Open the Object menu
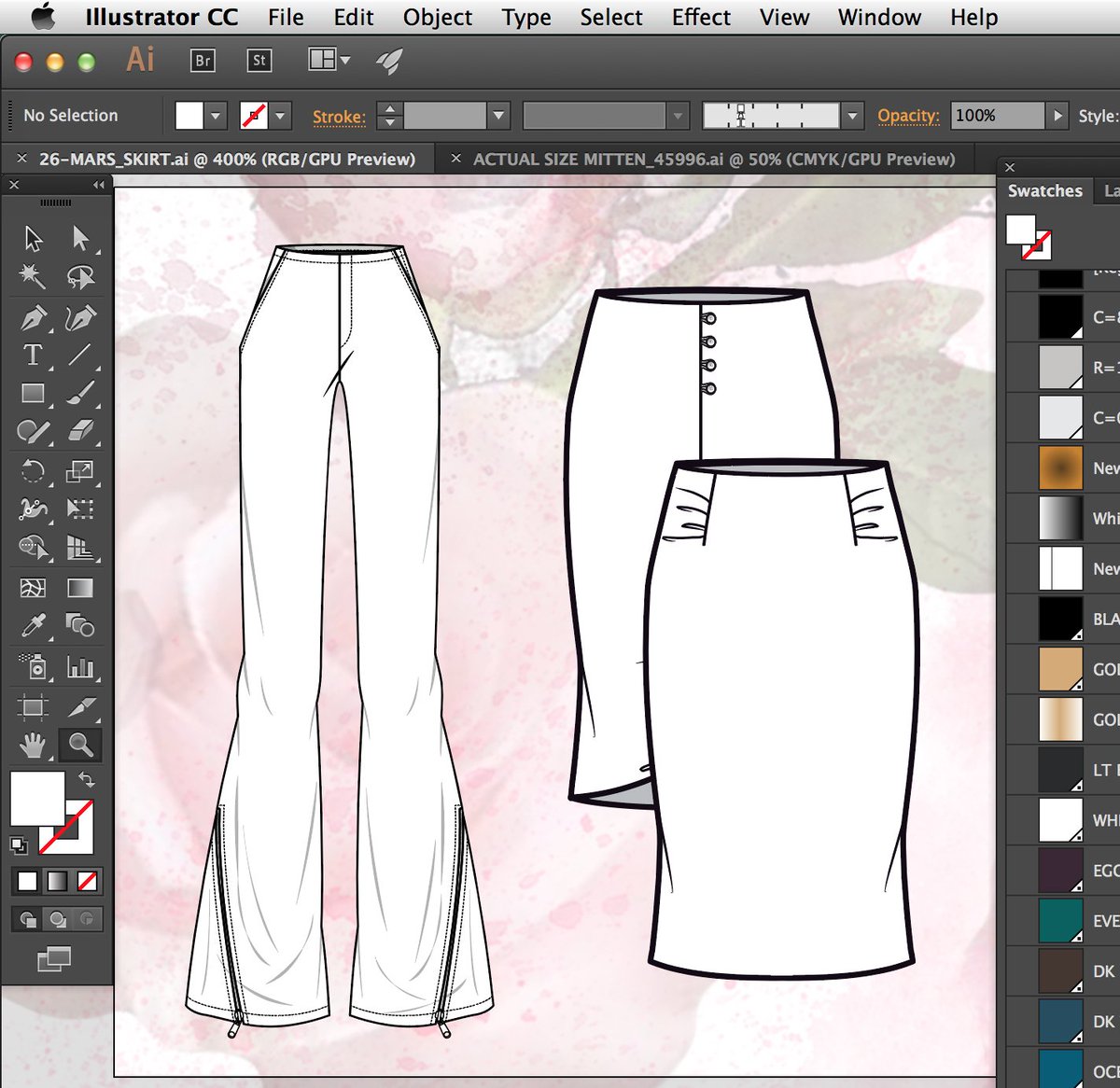This screenshot has height=1088, width=1120. [438, 17]
